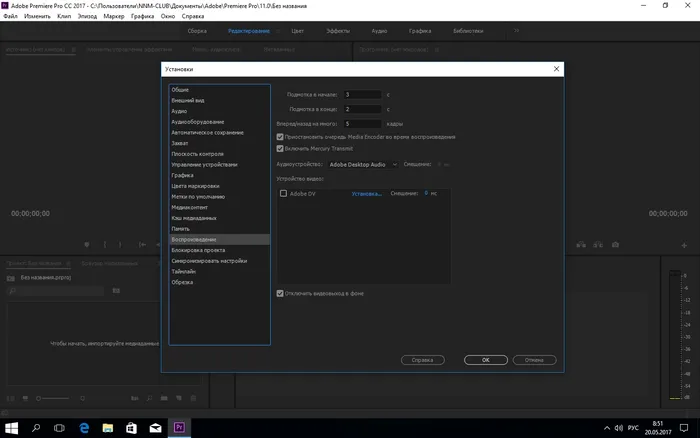
Task: Select the Кэш медиаданных category
Action: coord(219,218)
